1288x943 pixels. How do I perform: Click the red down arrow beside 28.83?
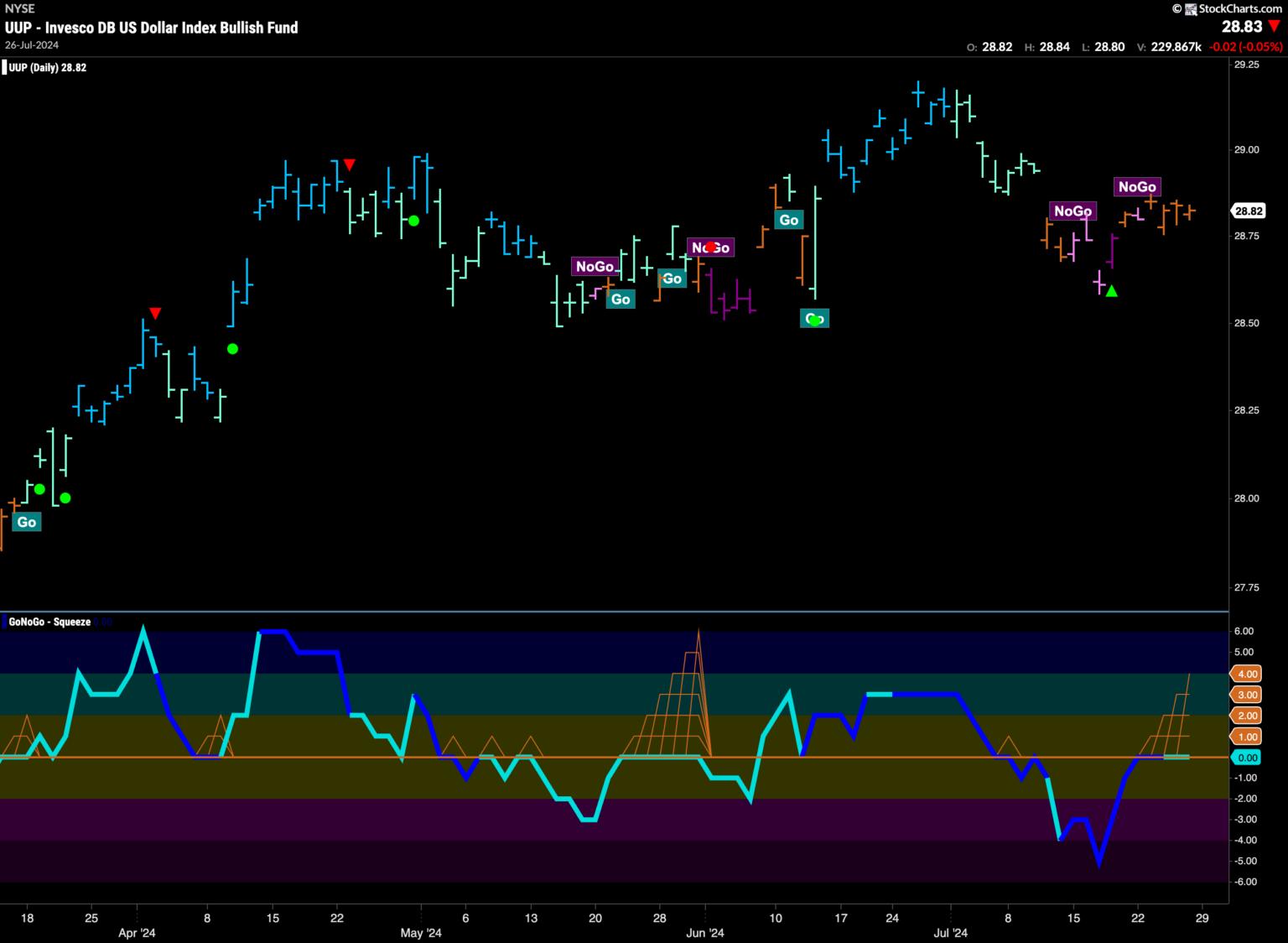click(x=1275, y=28)
